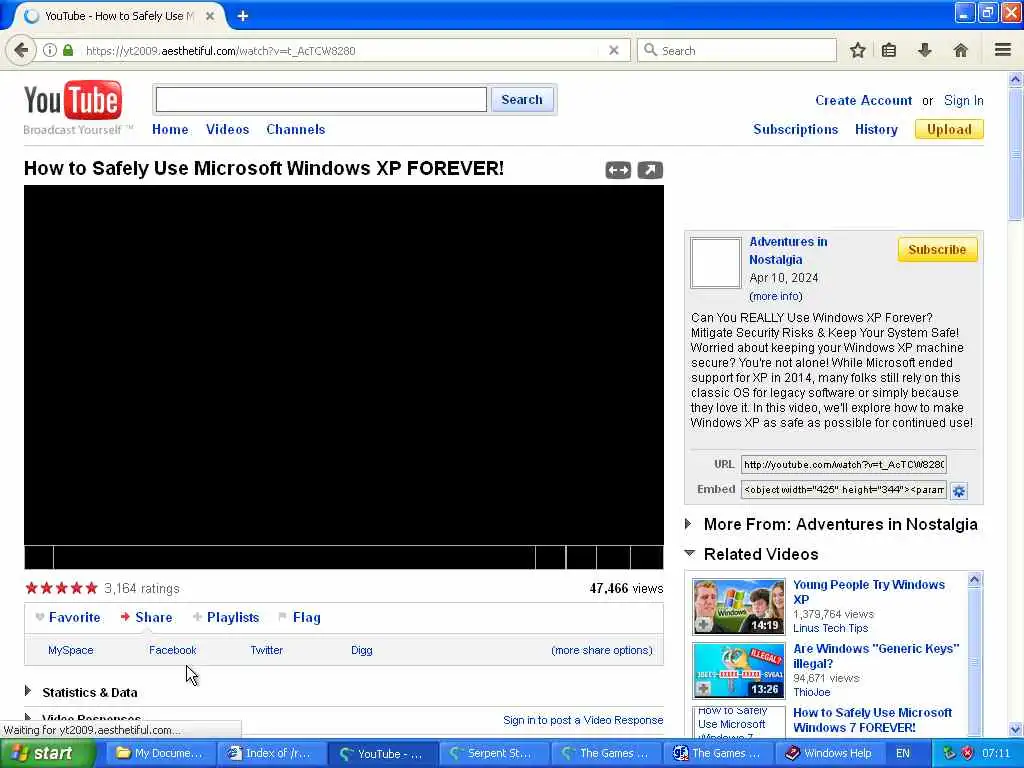1024x768 pixels.
Task: Open (more share options) link
Action: (x=601, y=650)
